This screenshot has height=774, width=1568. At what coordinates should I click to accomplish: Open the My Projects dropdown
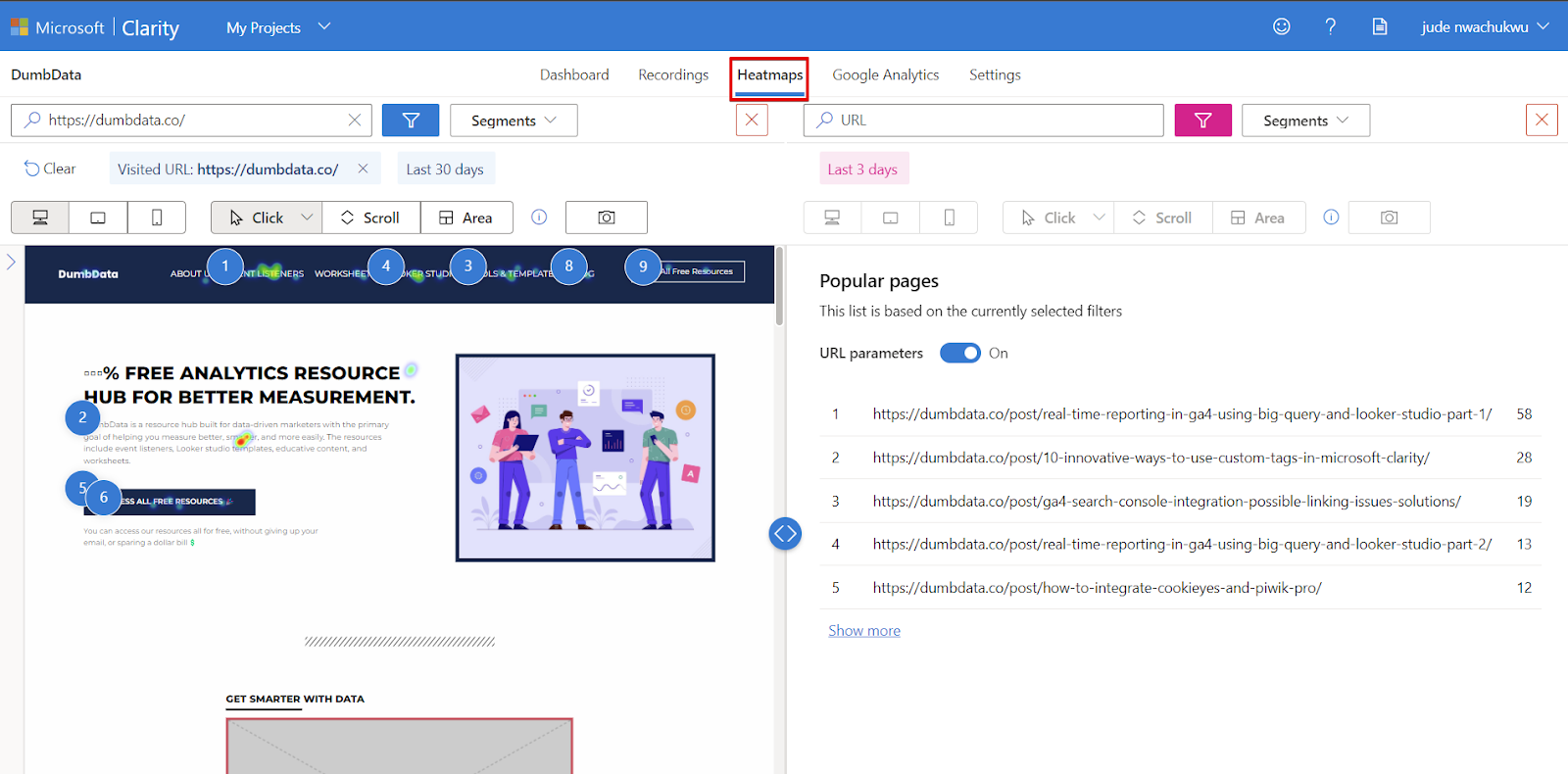[x=278, y=27]
